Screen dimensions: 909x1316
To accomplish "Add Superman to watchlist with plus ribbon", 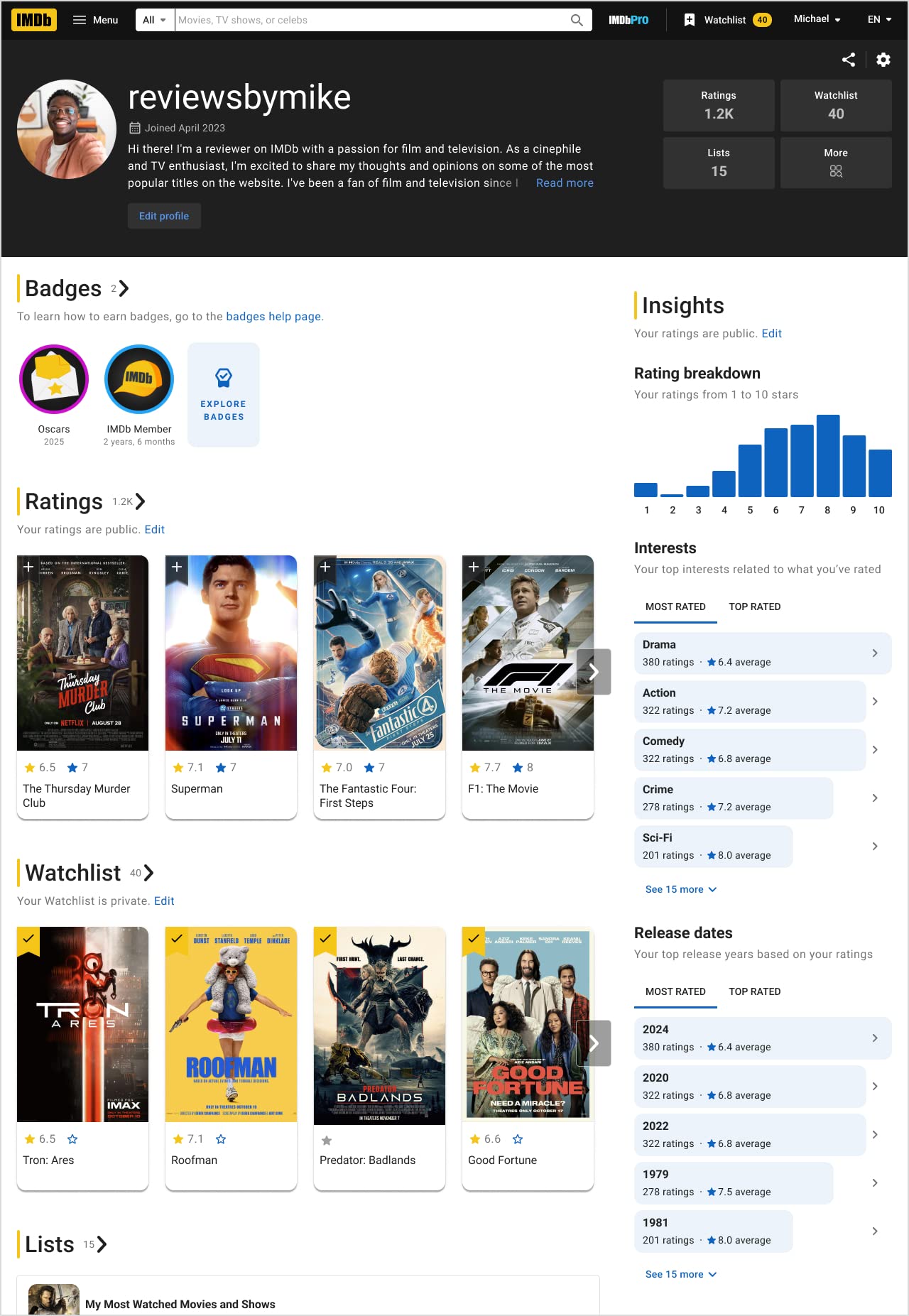I will tap(177, 567).
